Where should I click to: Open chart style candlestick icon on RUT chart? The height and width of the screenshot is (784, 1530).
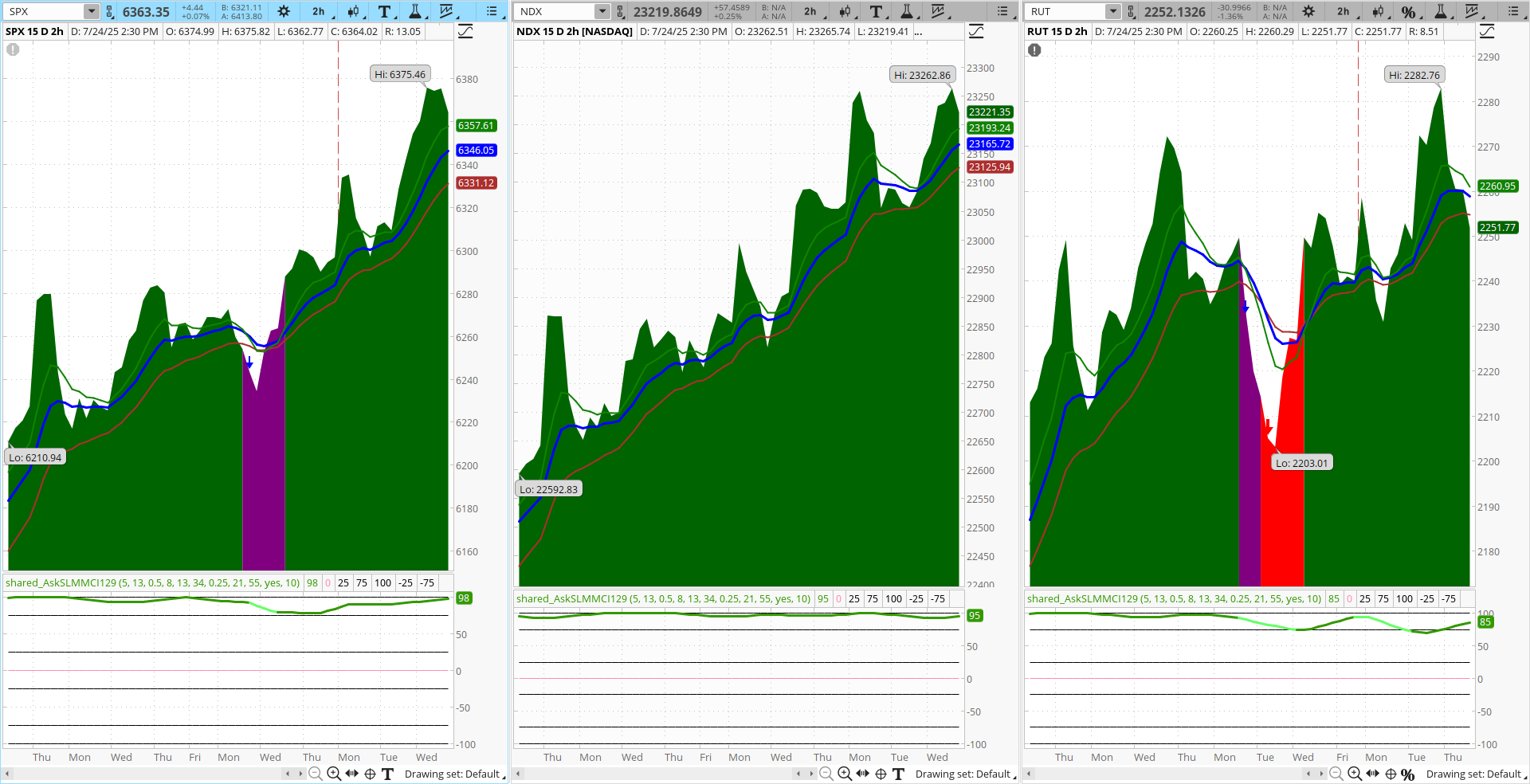point(1378,11)
